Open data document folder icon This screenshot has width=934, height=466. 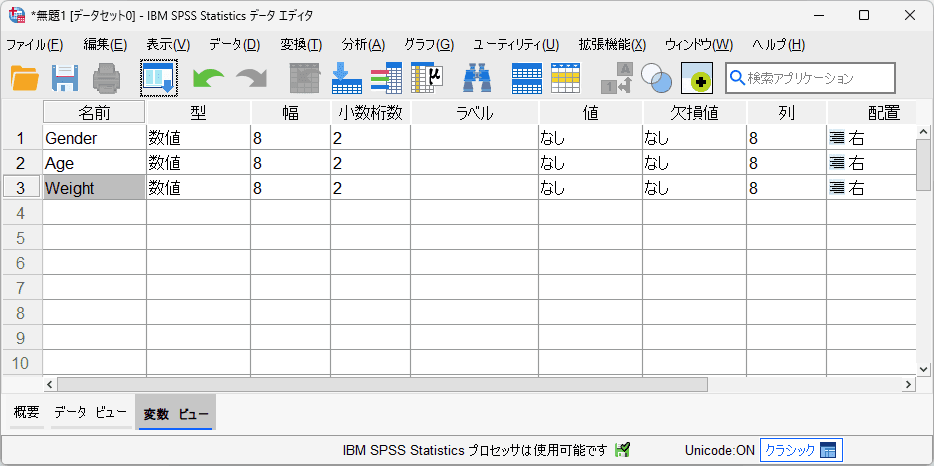pyautogui.click(x=25, y=78)
